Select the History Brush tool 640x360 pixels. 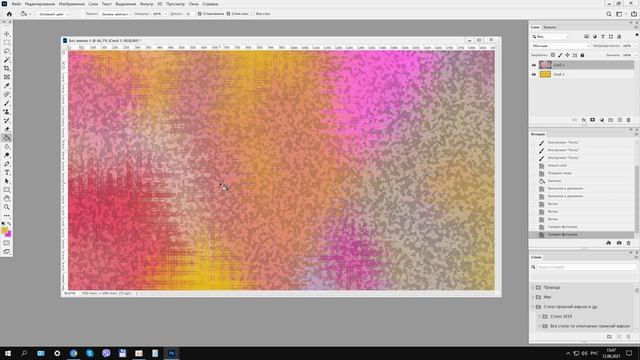pos(7,120)
